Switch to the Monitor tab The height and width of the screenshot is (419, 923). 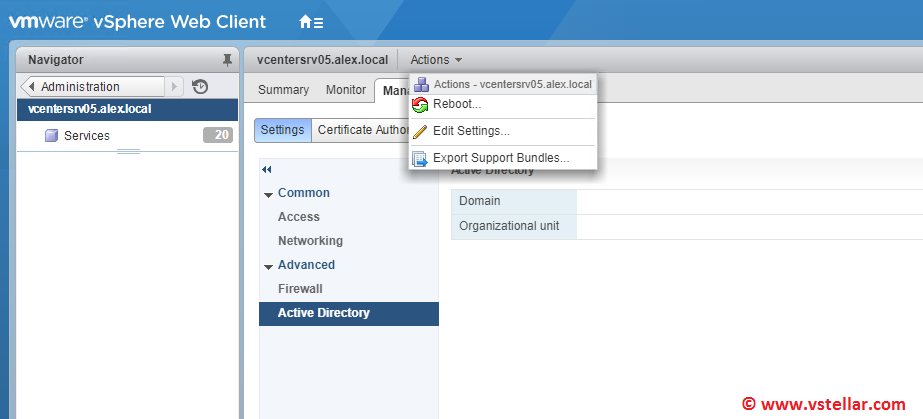coord(346,90)
